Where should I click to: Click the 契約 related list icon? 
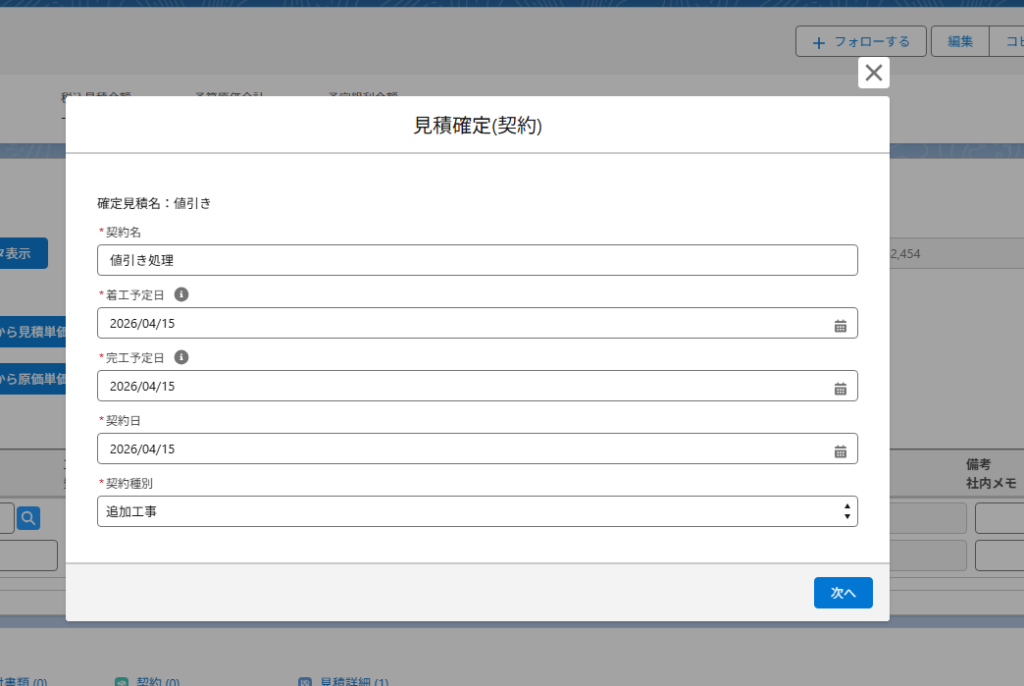coord(122,681)
